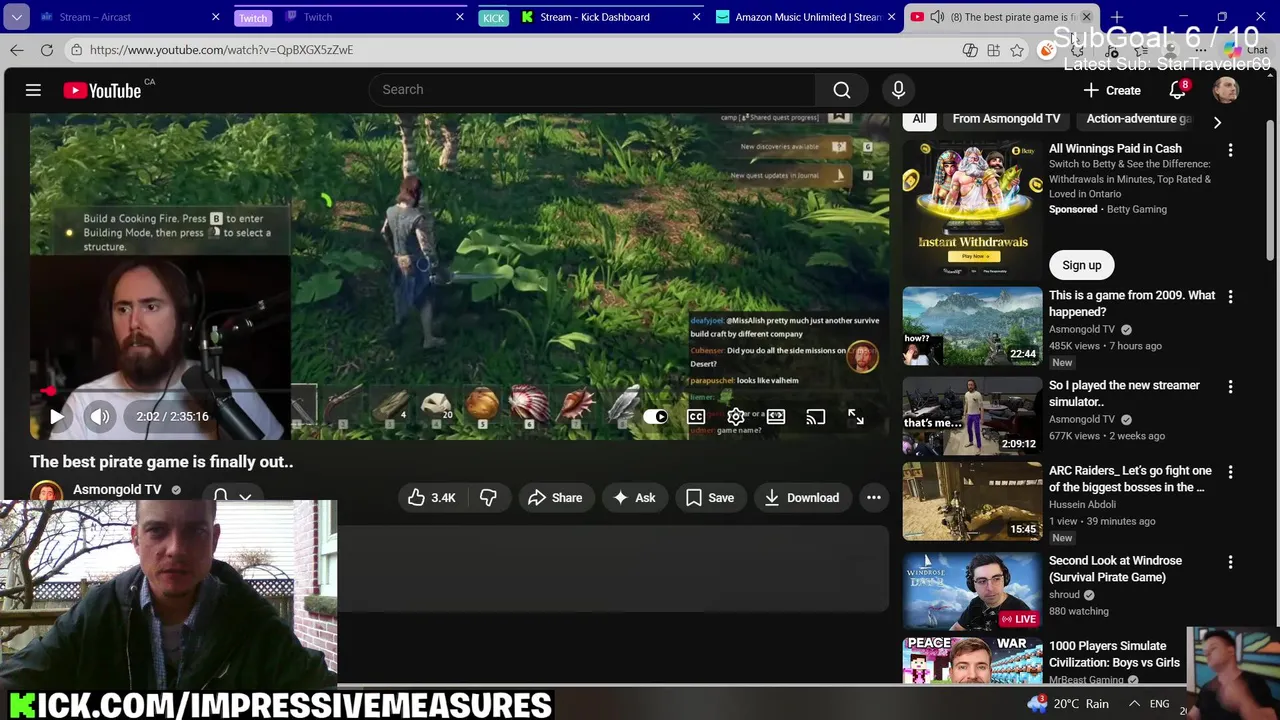Open Asmongold TV channel name link

(117, 490)
